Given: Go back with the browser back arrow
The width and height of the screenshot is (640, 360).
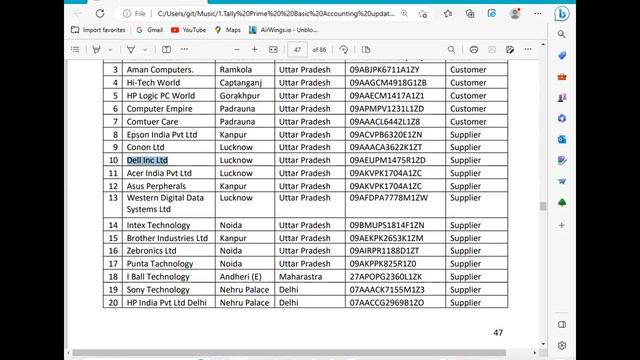Looking at the screenshot, I should point(78,13).
